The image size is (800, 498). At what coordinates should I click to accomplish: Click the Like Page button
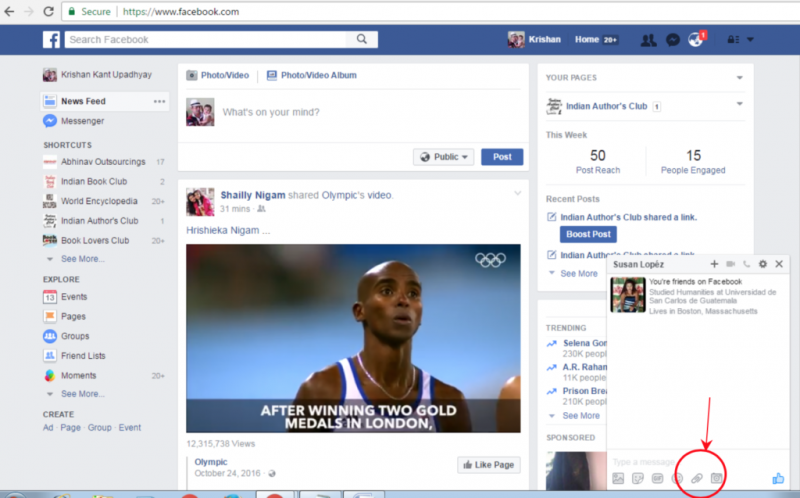489,465
